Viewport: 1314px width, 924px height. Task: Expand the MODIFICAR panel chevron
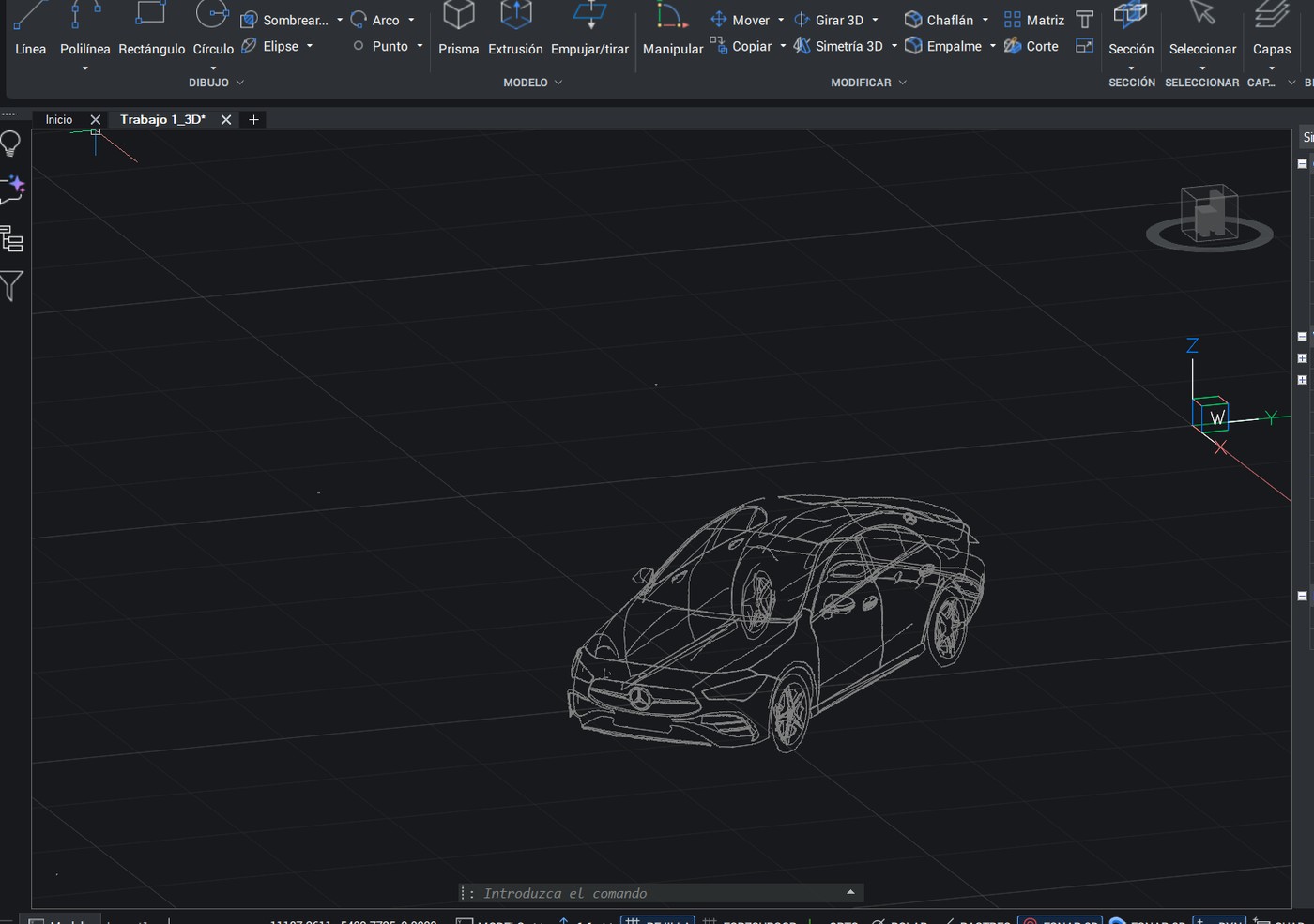coord(903,83)
